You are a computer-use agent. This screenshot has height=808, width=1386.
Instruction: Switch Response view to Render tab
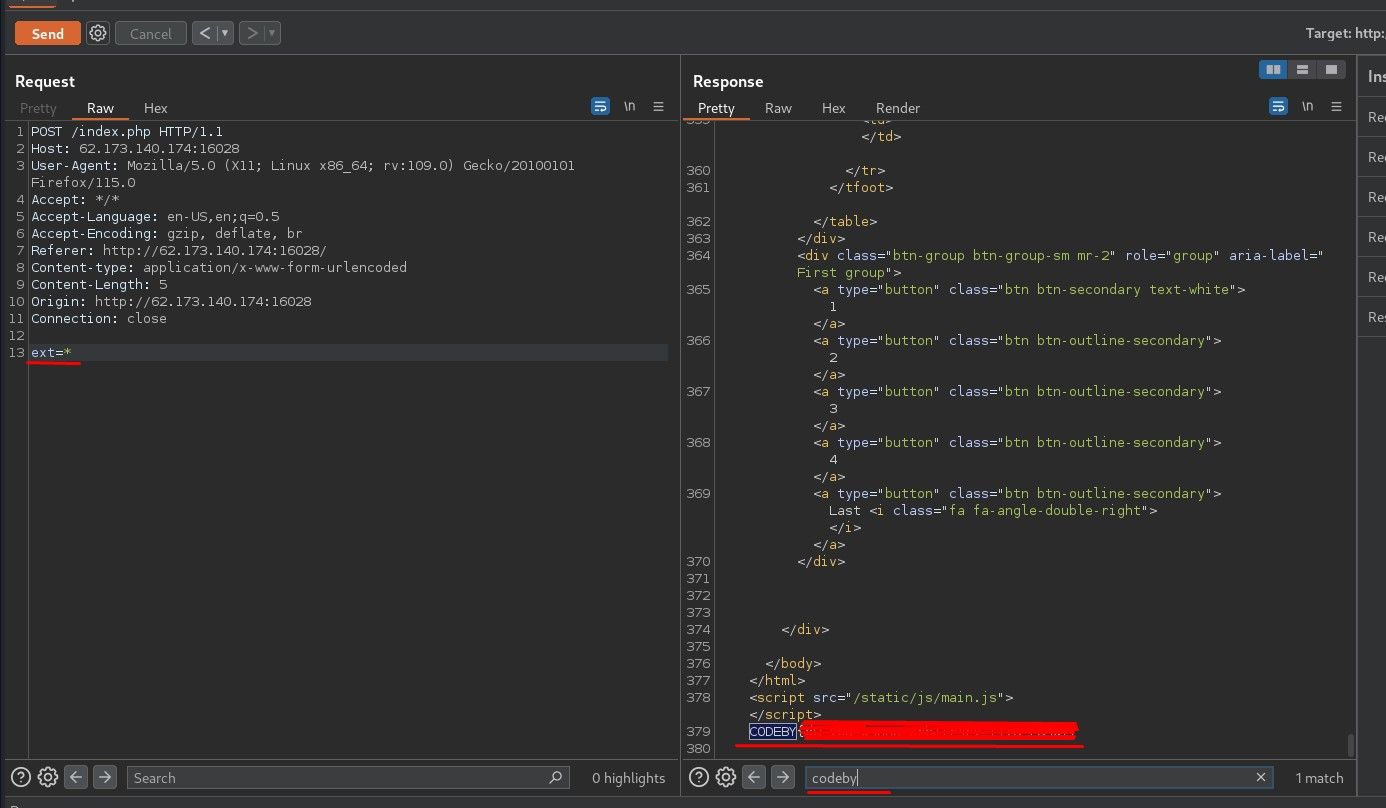click(x=897, y=108)
